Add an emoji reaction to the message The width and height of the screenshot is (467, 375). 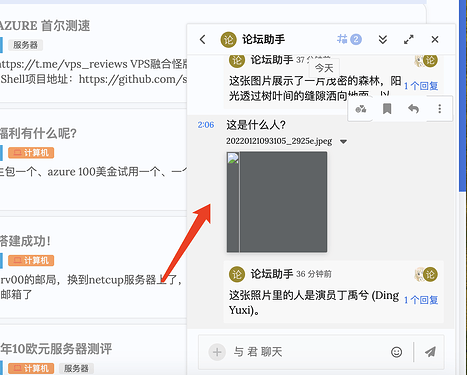coord(361,109)
